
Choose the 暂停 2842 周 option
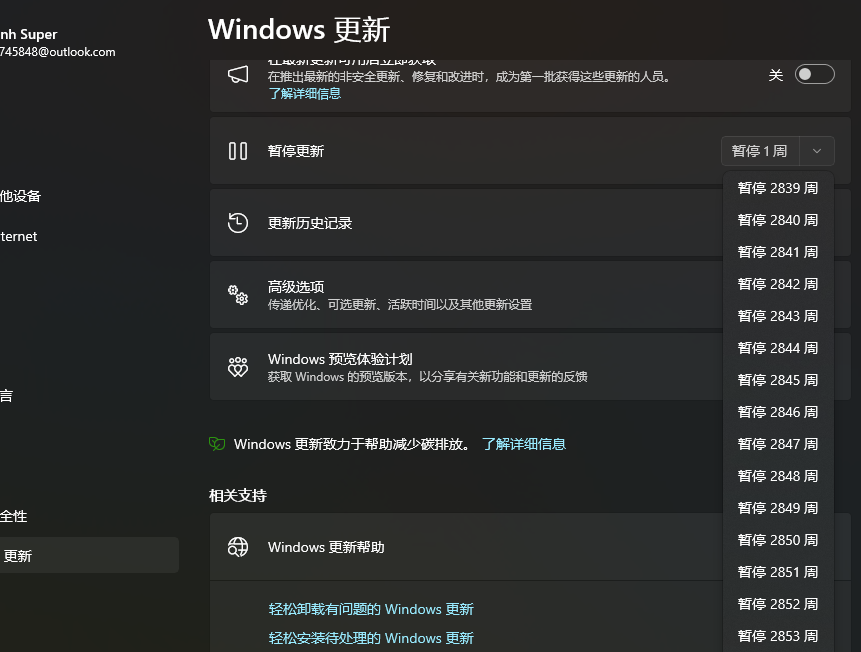coord(778,284)
